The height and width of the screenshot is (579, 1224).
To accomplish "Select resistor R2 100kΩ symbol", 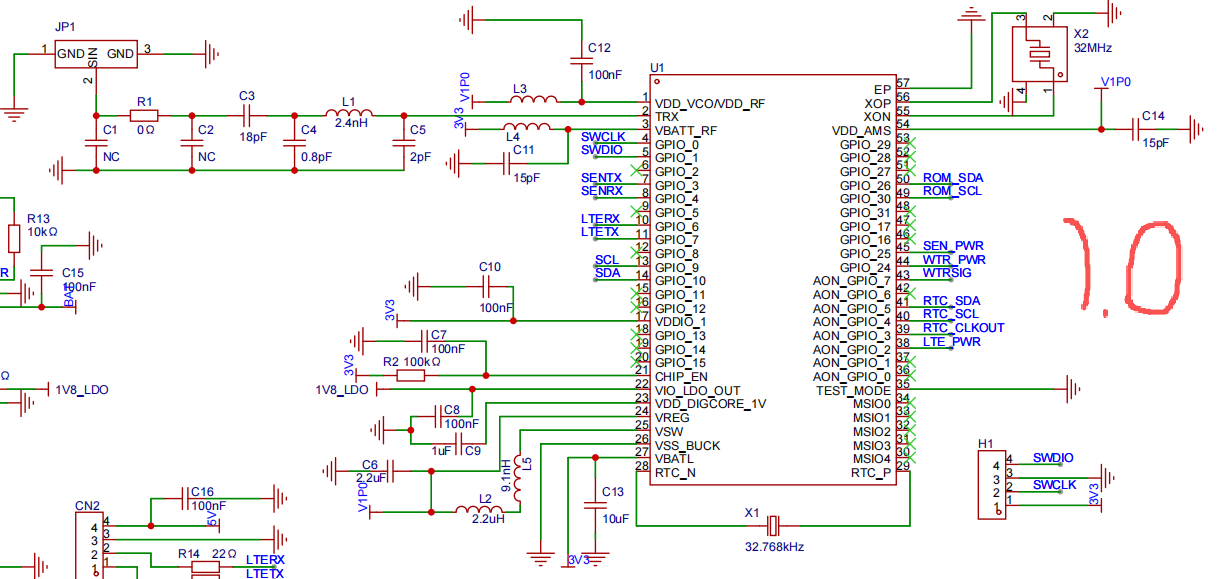I will [x=410, y=376].
